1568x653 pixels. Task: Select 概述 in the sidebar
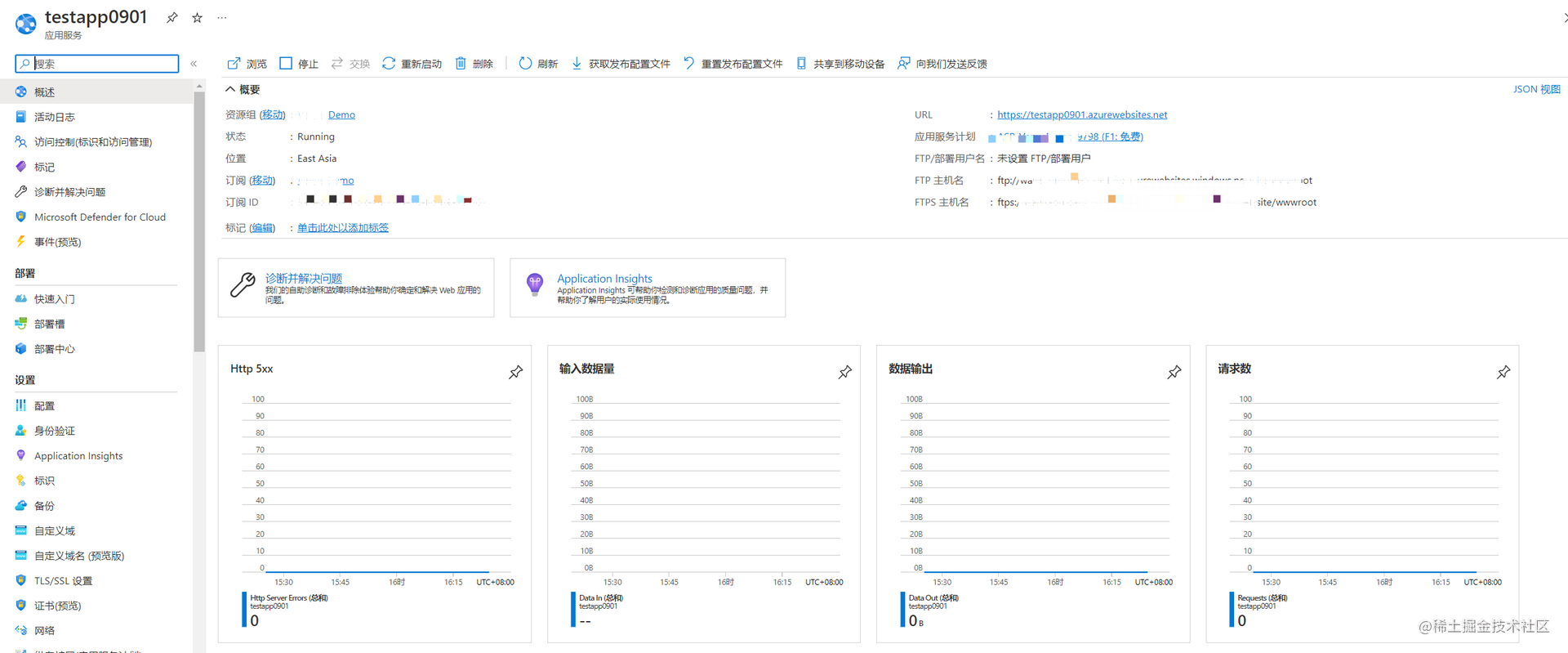[96, 92]
